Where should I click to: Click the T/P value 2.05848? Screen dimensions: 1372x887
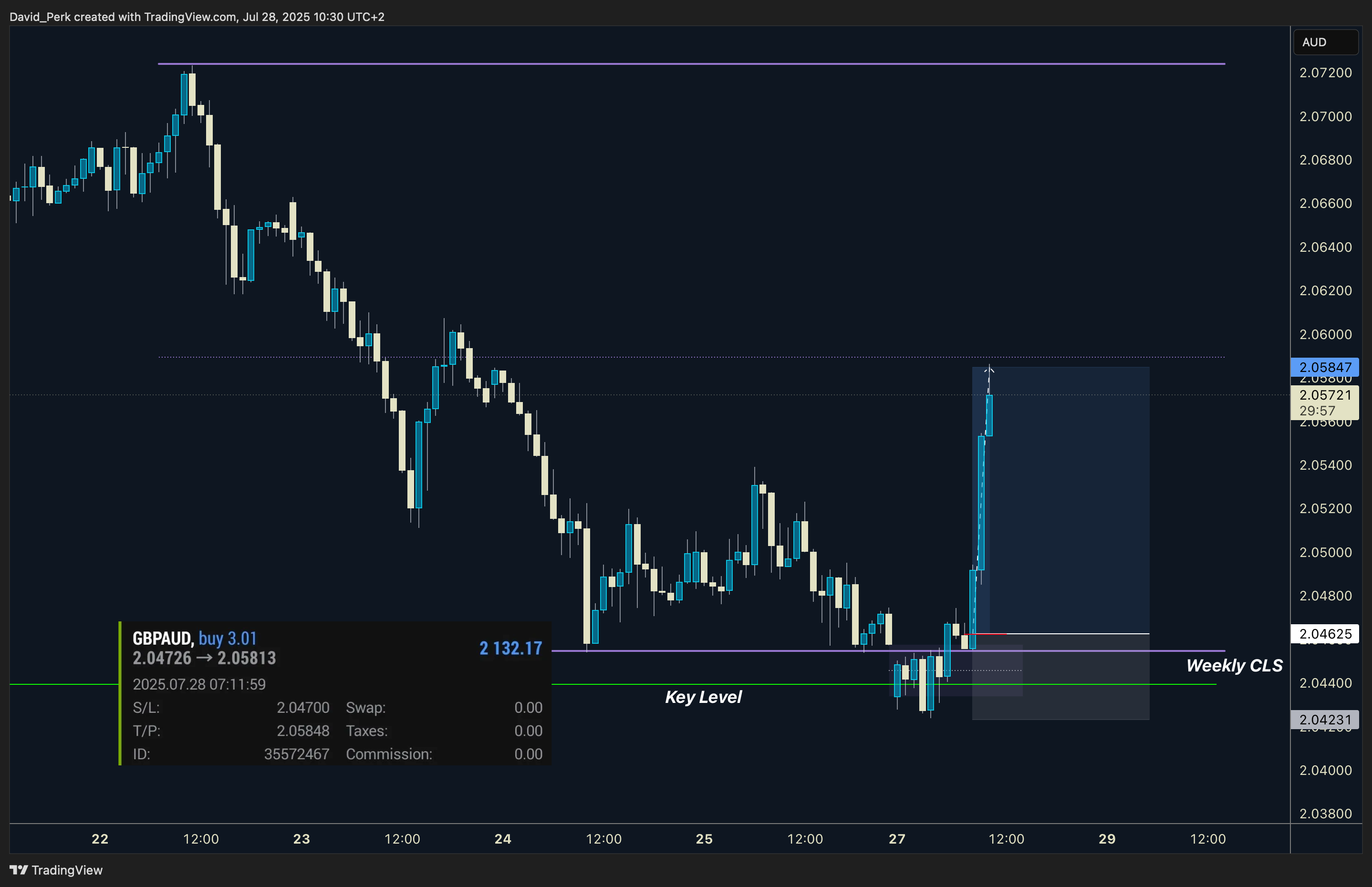(303, 731)
